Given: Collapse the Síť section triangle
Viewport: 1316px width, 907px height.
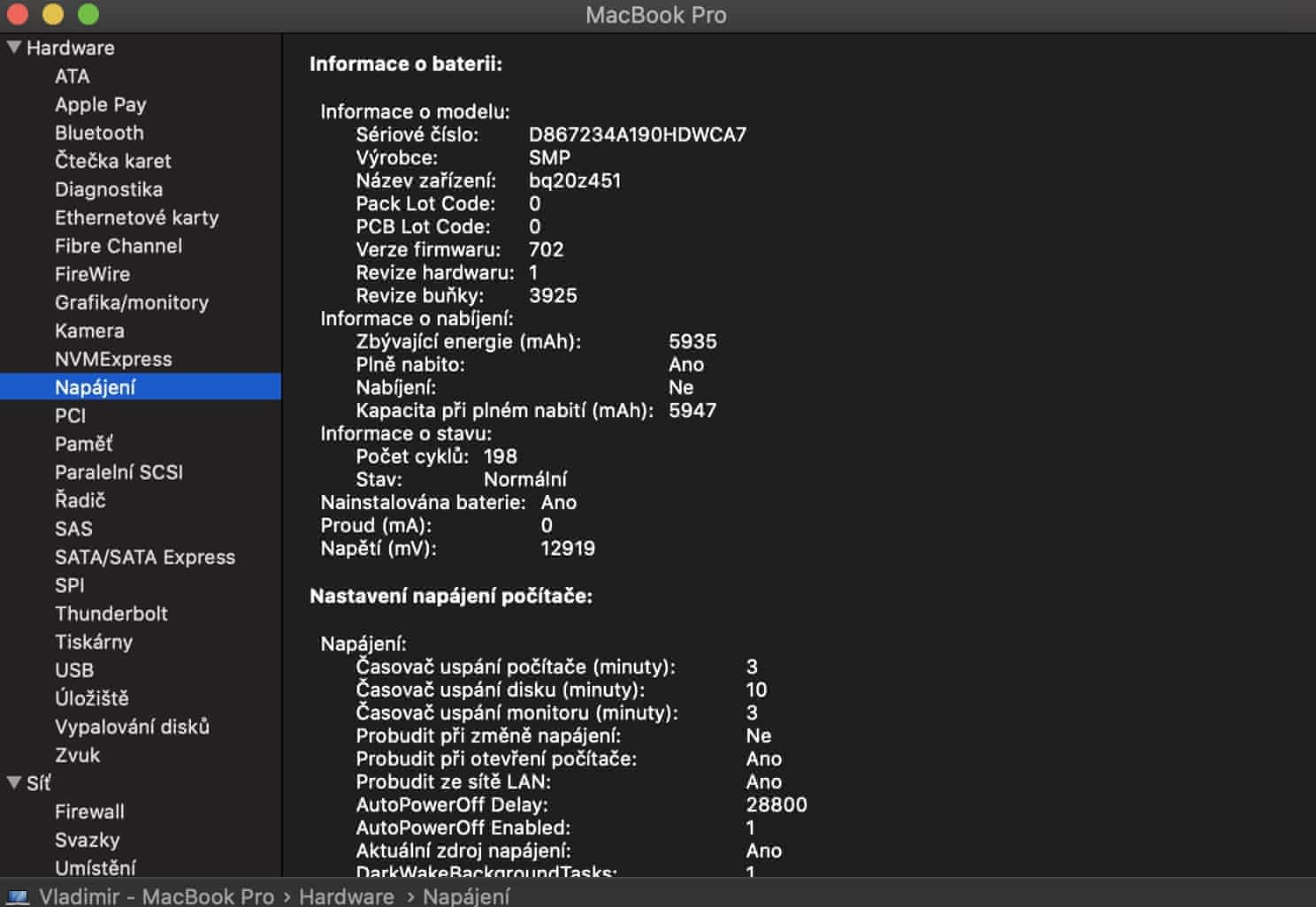Looking at the screenshot, I should pos(14,782).
